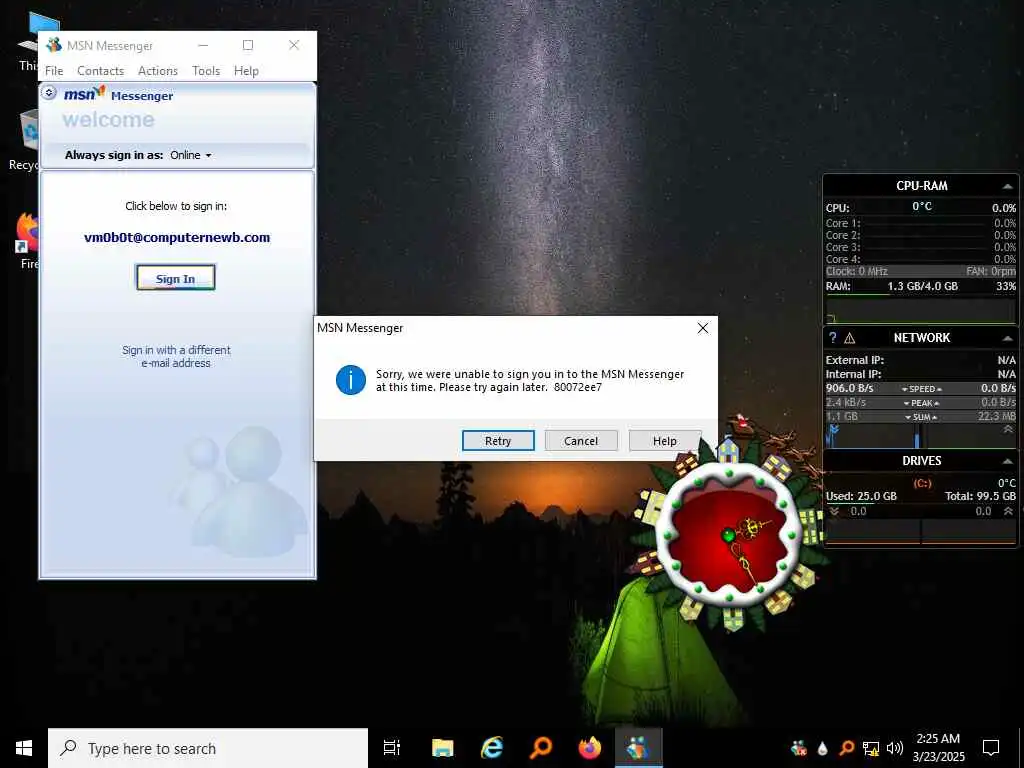Collapse the DRIVES gadget panel
This screenshot has width=1024, height=768.
(x=1008, y=461)
